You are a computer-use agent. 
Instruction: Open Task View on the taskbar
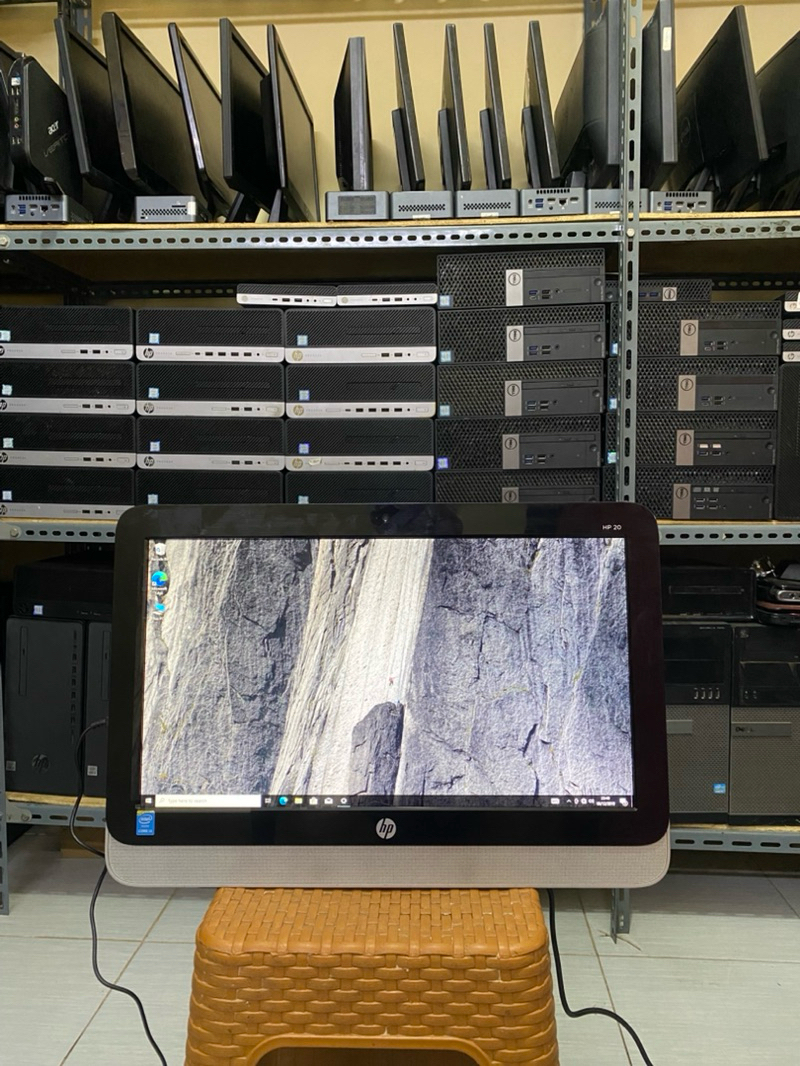click(268, 801)
